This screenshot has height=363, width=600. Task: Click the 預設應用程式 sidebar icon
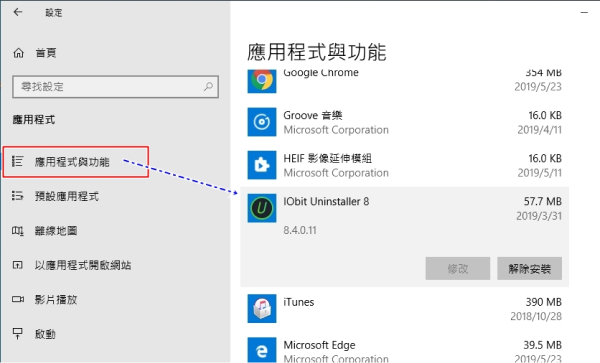pyautogui.click(x=17, y=196)
